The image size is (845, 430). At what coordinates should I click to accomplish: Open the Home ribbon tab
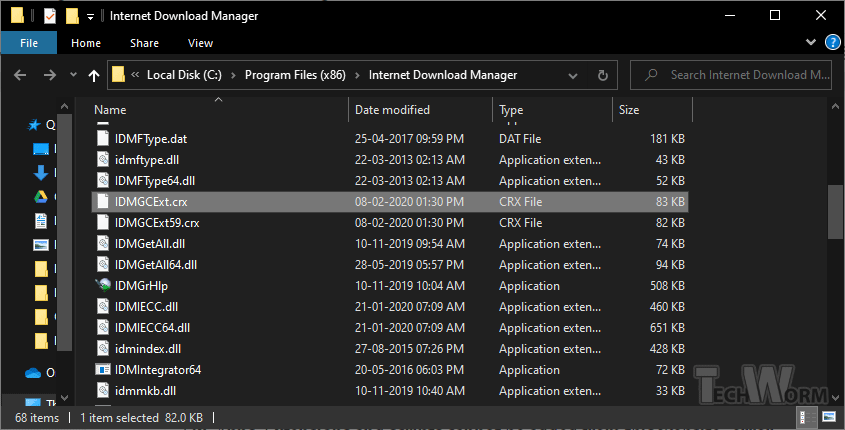tap(86, 43)
